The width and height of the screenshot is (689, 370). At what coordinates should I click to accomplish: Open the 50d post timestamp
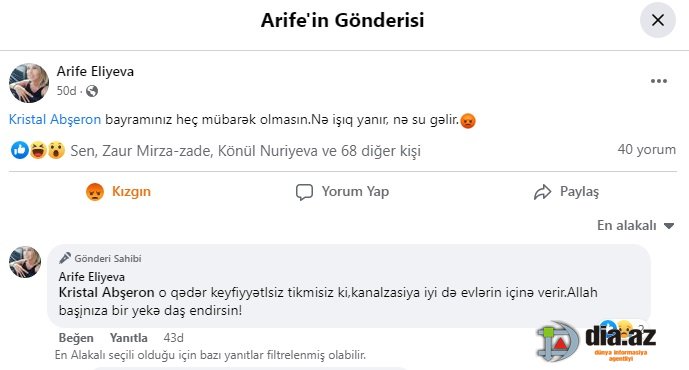click(66, 91)
